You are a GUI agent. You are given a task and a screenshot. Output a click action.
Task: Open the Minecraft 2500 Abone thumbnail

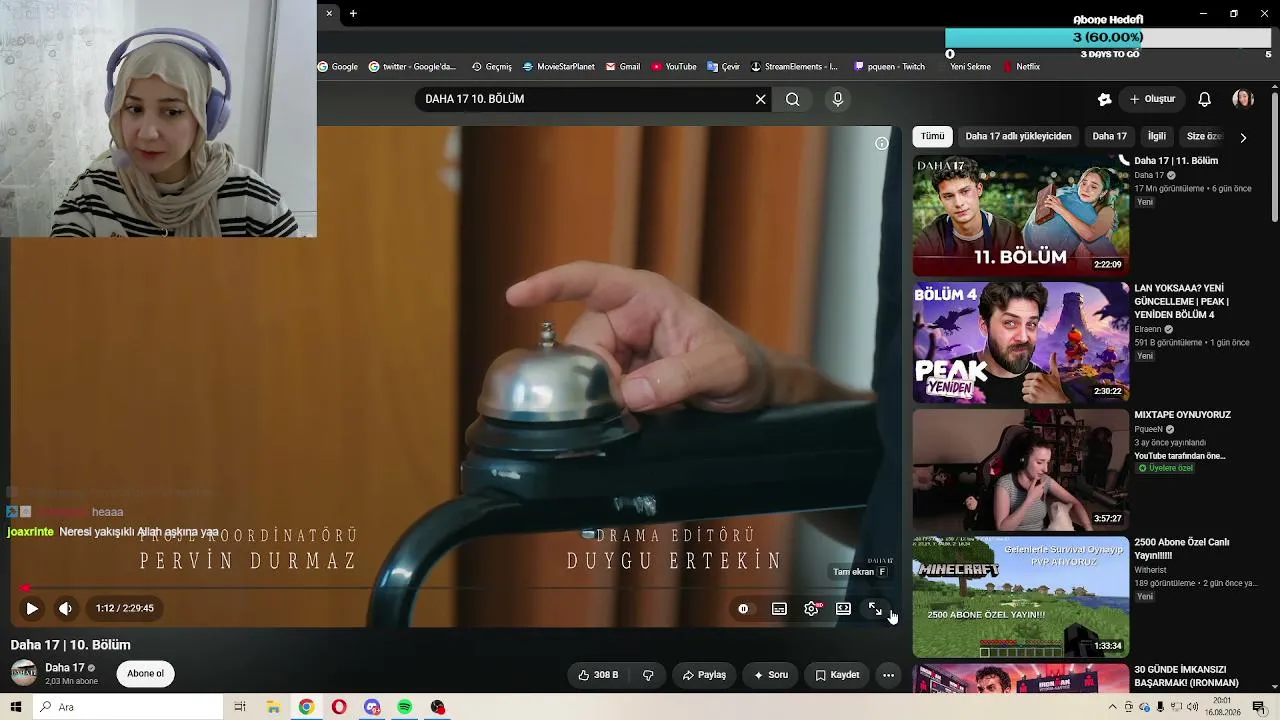pyautogui.click(x=1021, y=597)
